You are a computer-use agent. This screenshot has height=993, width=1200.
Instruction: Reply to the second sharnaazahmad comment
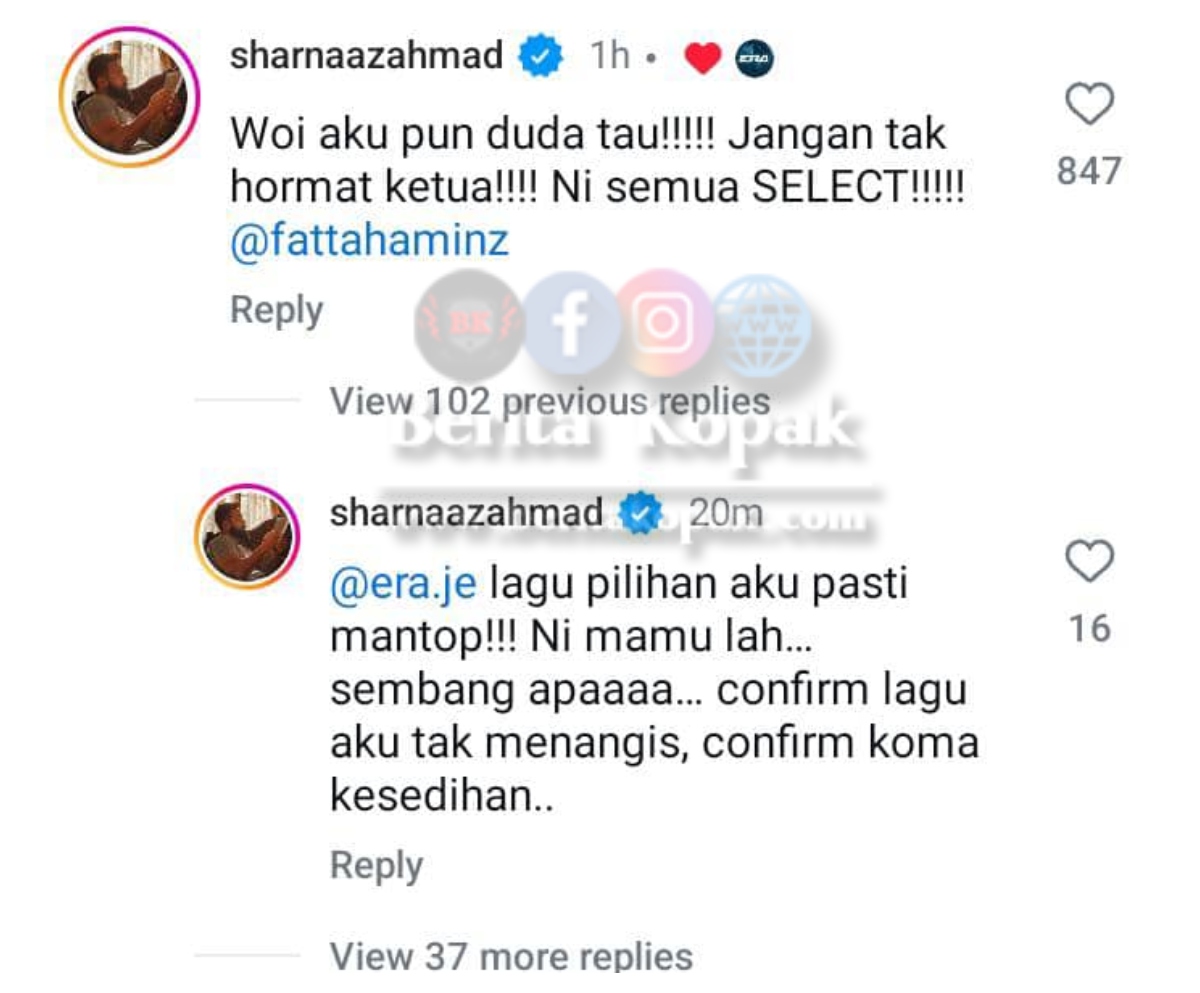click(377, 866)
